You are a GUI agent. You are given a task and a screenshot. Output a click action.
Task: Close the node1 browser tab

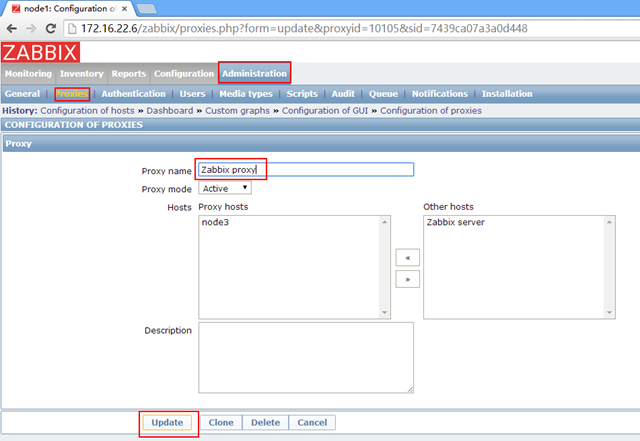point(124,9)
